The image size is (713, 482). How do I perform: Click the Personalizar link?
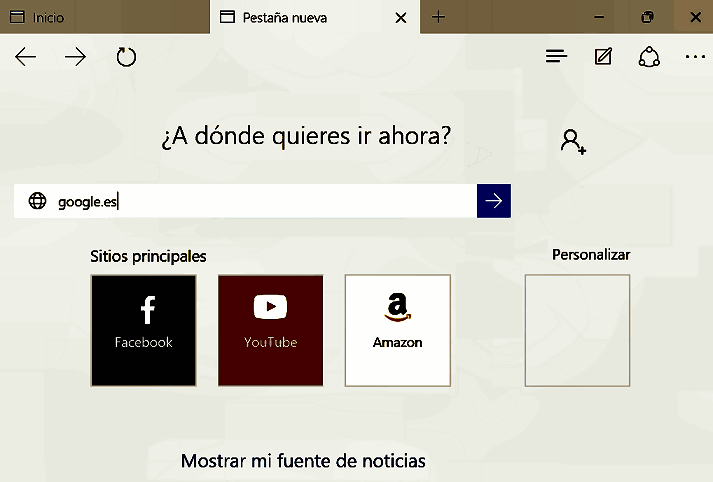point(591,255)
